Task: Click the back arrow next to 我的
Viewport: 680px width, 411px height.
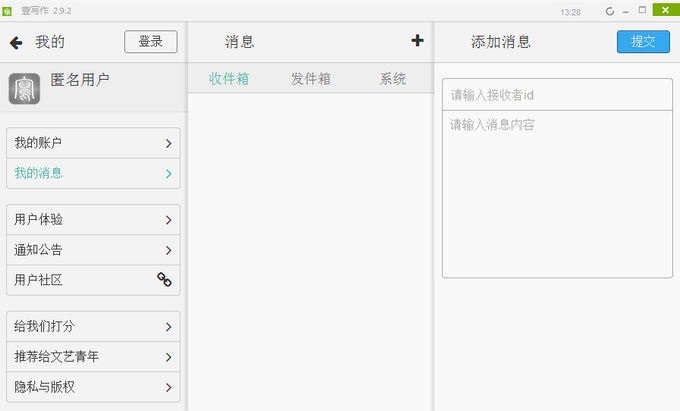Action: click(x=16, y=42)
